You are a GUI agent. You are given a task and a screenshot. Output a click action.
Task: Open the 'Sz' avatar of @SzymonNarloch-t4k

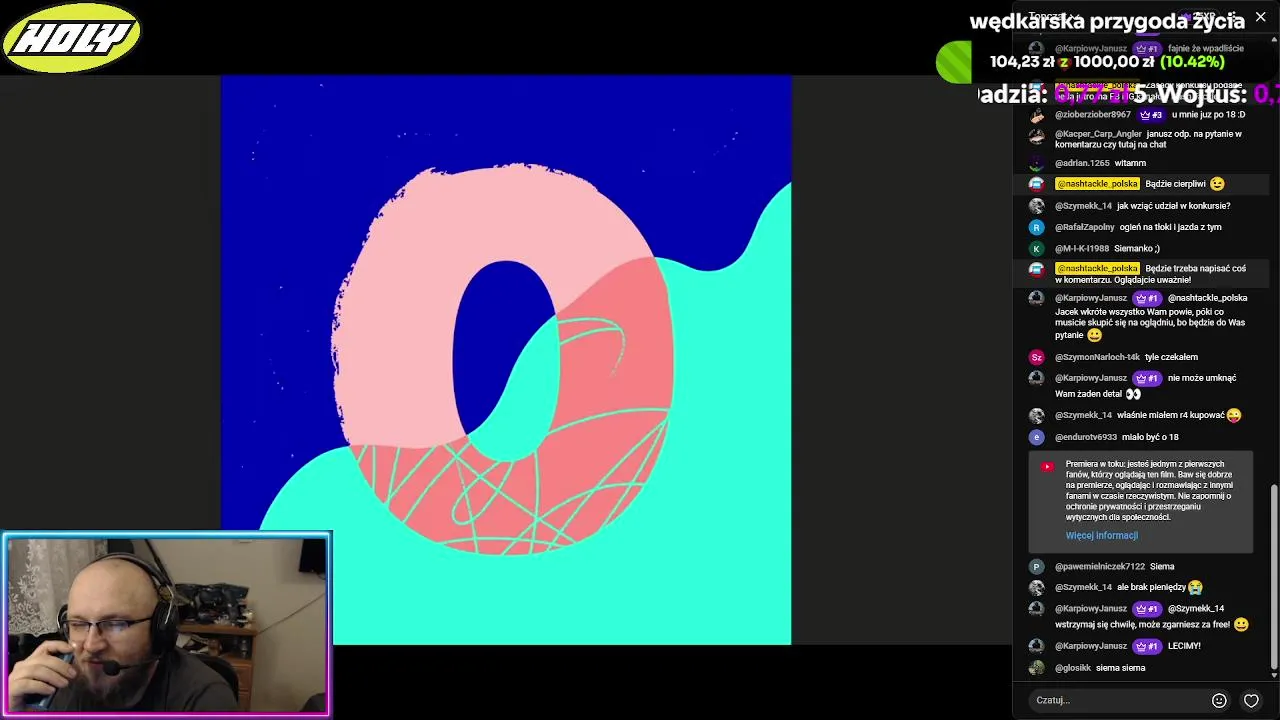click(x=1036, y=357)
